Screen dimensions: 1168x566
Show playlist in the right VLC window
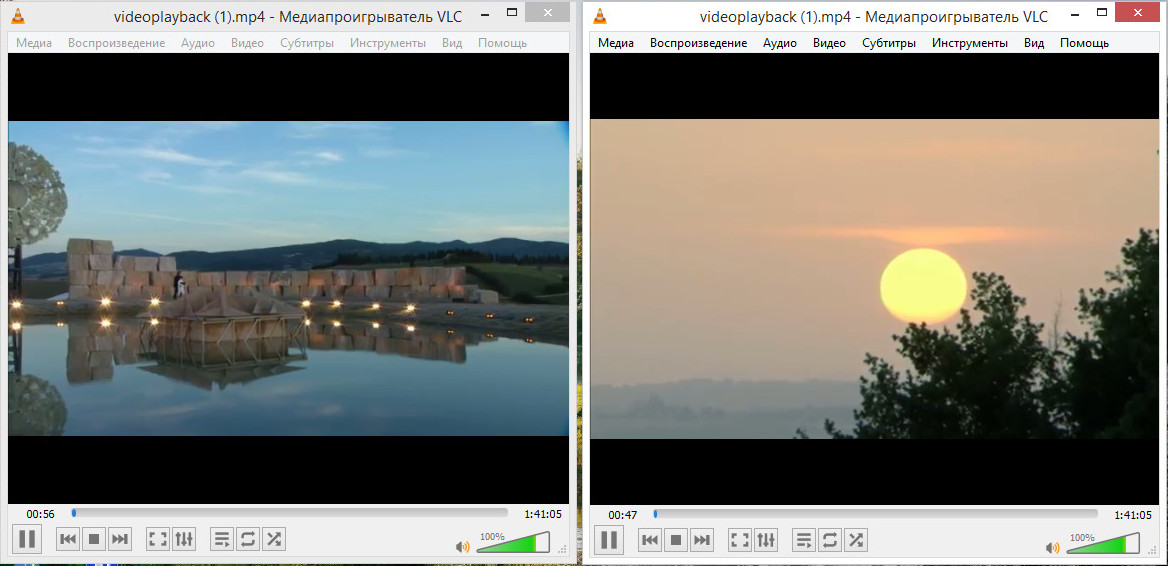pyautogui.click(x=804, y=539)
